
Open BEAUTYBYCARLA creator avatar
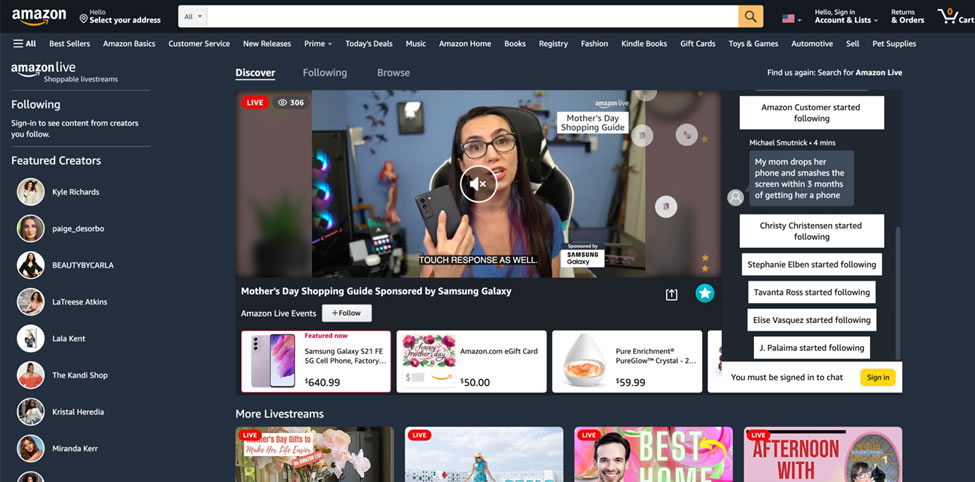[x=30, y=266]
